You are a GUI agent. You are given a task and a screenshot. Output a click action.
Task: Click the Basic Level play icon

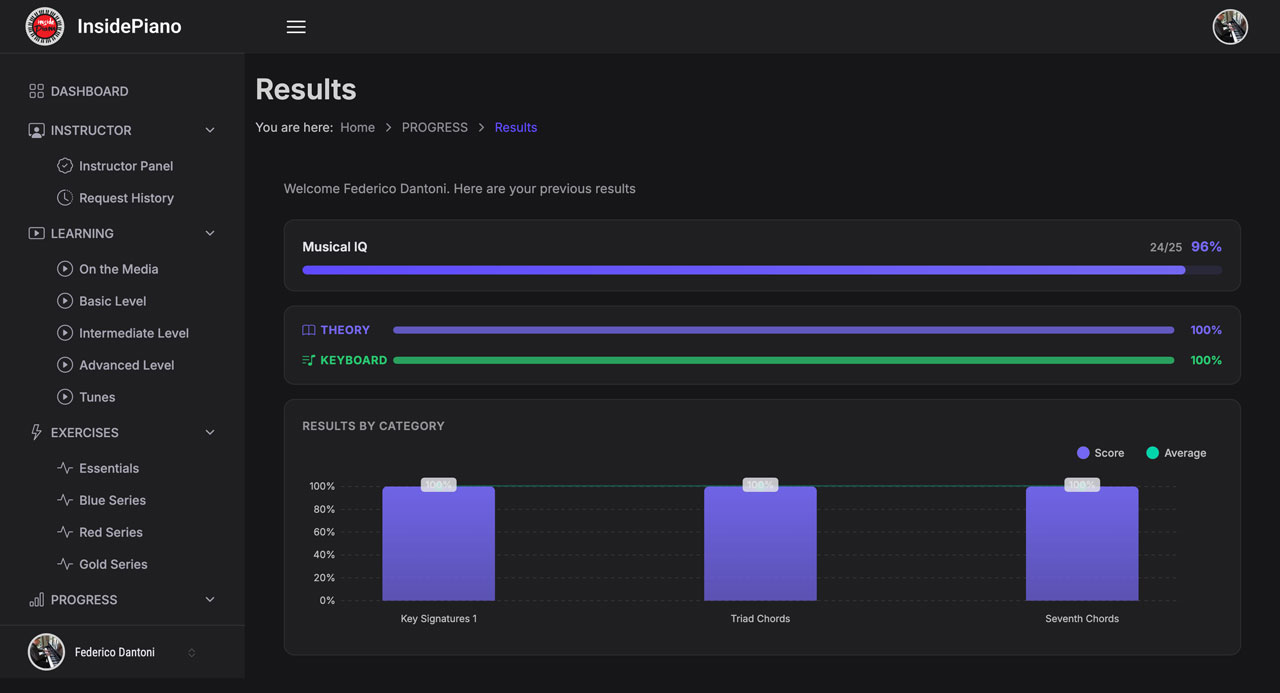pyautogui.click(x=65, y=301)
